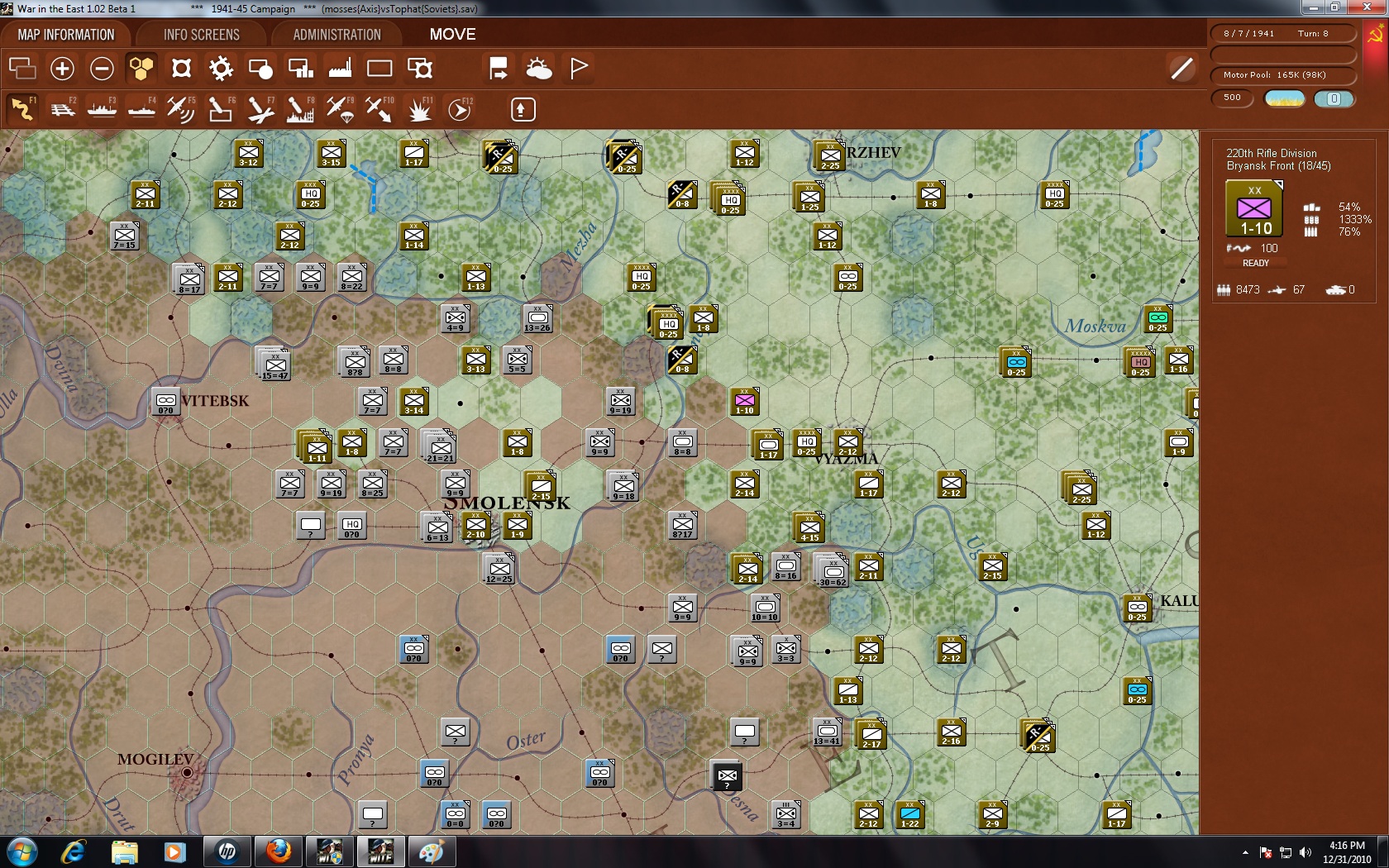1389x868 pixels.
Task: Switch to the Administration tab
Action: point(337,35)
